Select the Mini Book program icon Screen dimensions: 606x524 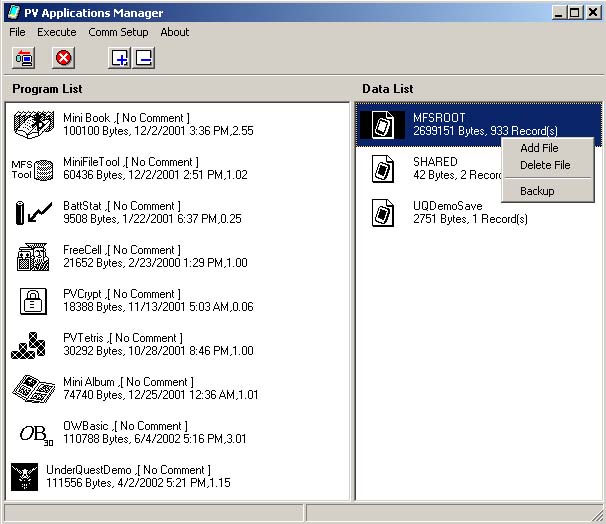point(34,124)
